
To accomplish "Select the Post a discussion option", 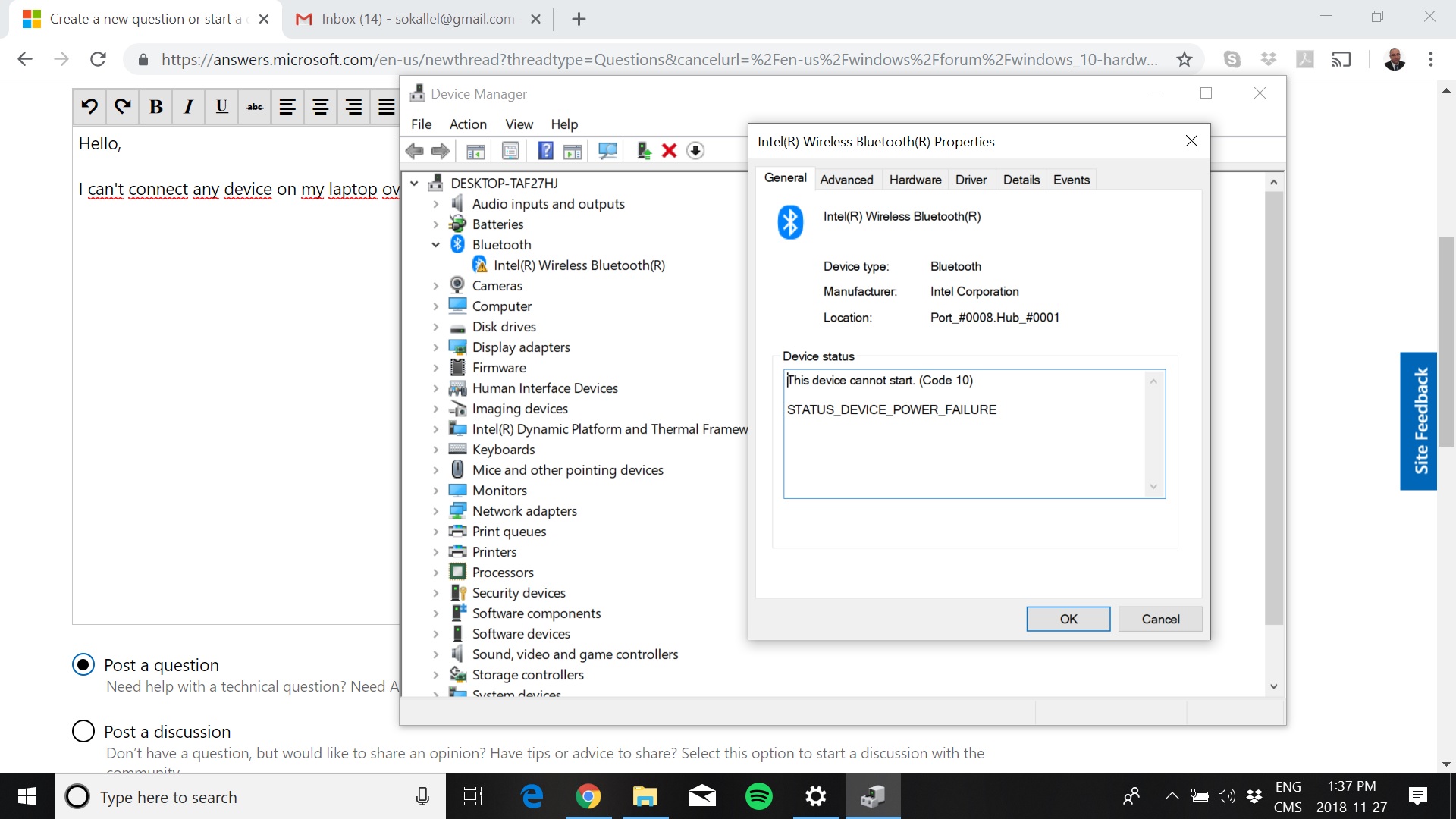I will [x=83, y=732].
